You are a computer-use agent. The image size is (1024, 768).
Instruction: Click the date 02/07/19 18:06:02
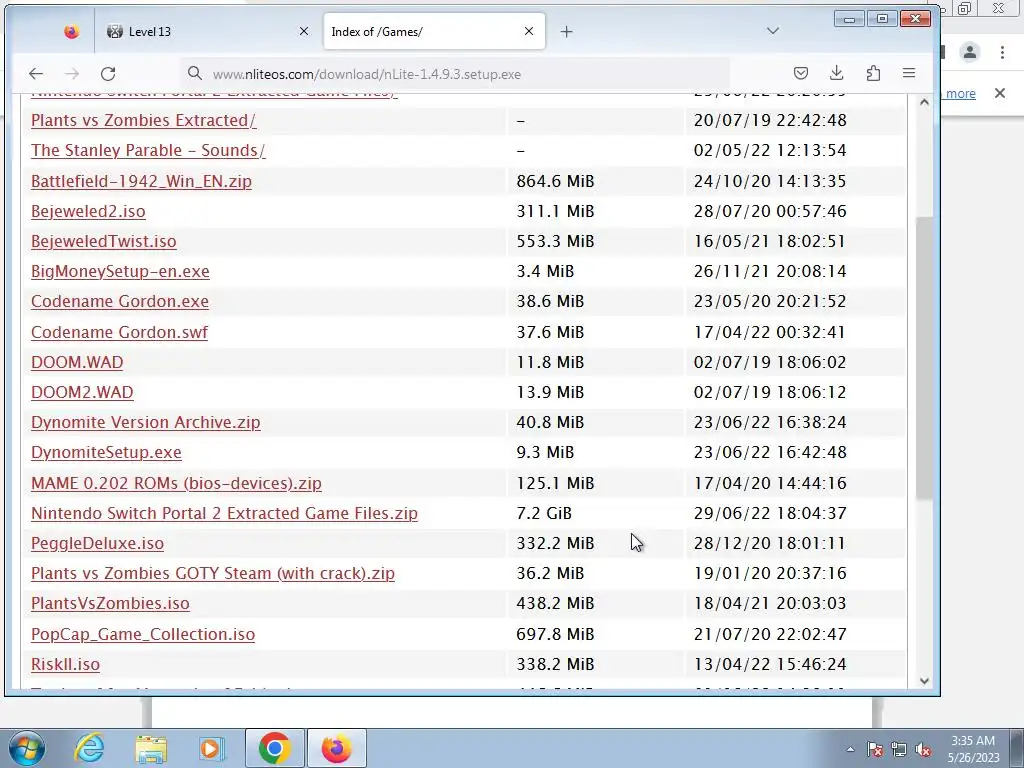click(770, 362)
